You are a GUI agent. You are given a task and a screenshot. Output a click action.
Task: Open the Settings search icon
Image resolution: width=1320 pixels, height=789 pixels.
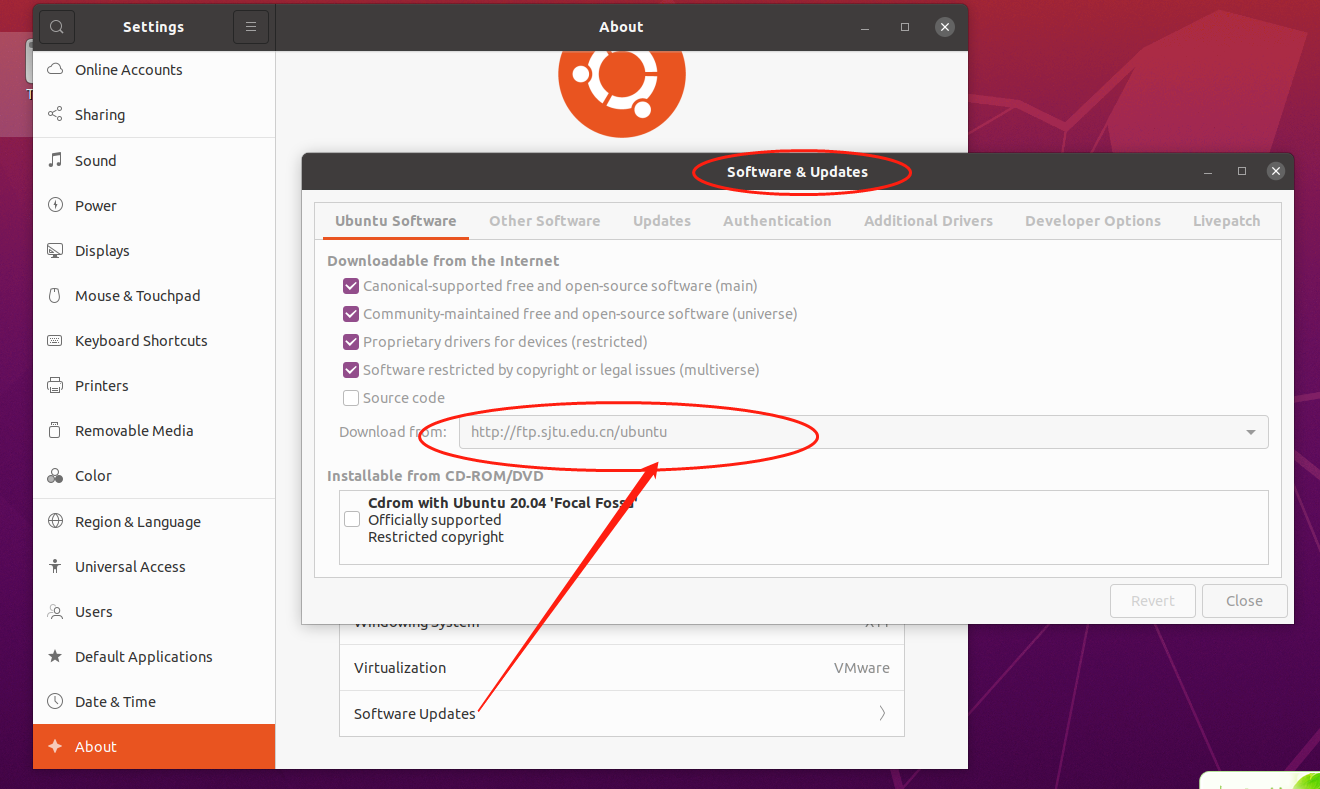(56, 27)
